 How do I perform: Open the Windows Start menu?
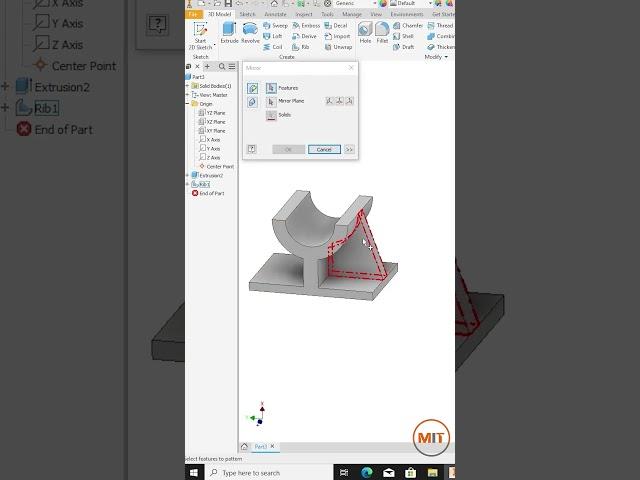194,473
